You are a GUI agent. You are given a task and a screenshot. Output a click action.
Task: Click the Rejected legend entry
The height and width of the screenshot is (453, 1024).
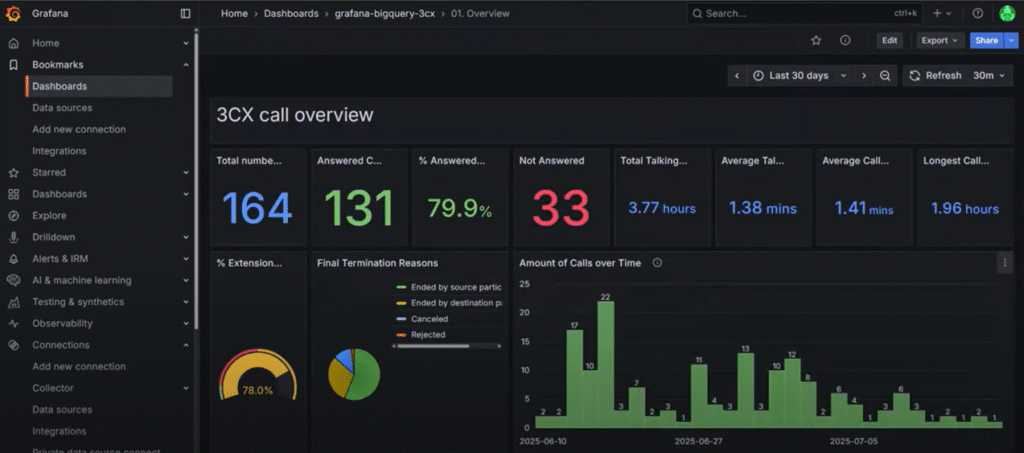tap(428, 335)
